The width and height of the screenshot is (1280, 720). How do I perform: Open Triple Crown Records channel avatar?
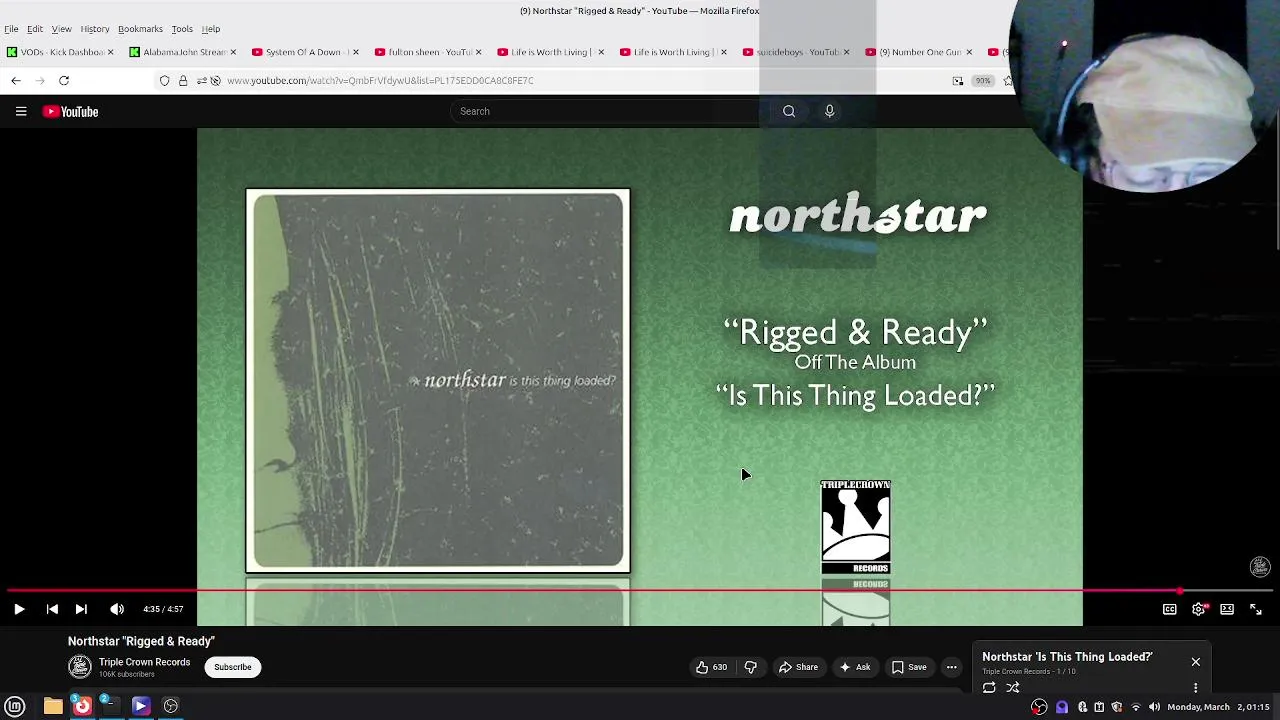[80, 667]
